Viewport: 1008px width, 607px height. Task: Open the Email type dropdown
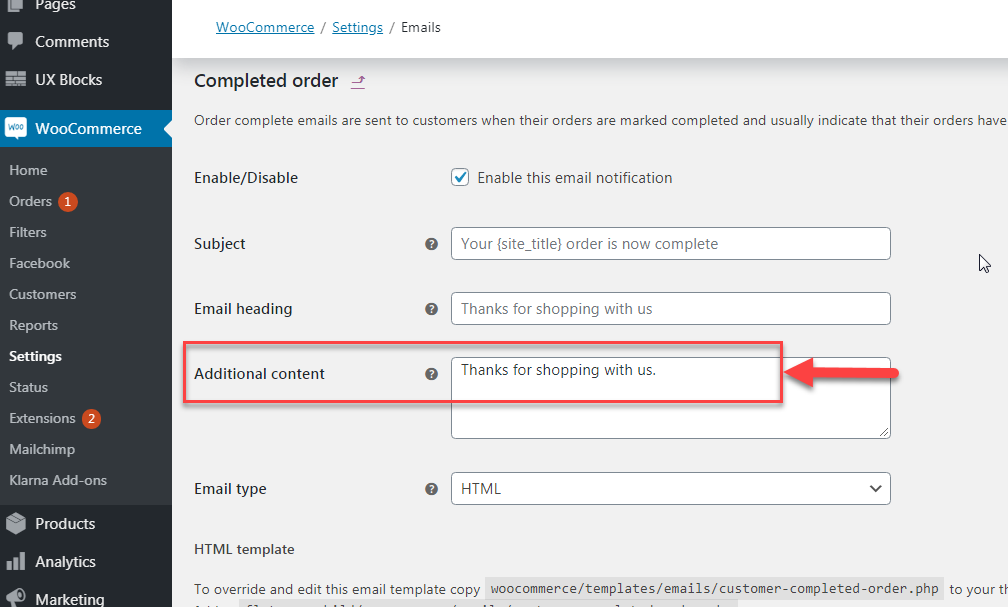click(670, 489)
